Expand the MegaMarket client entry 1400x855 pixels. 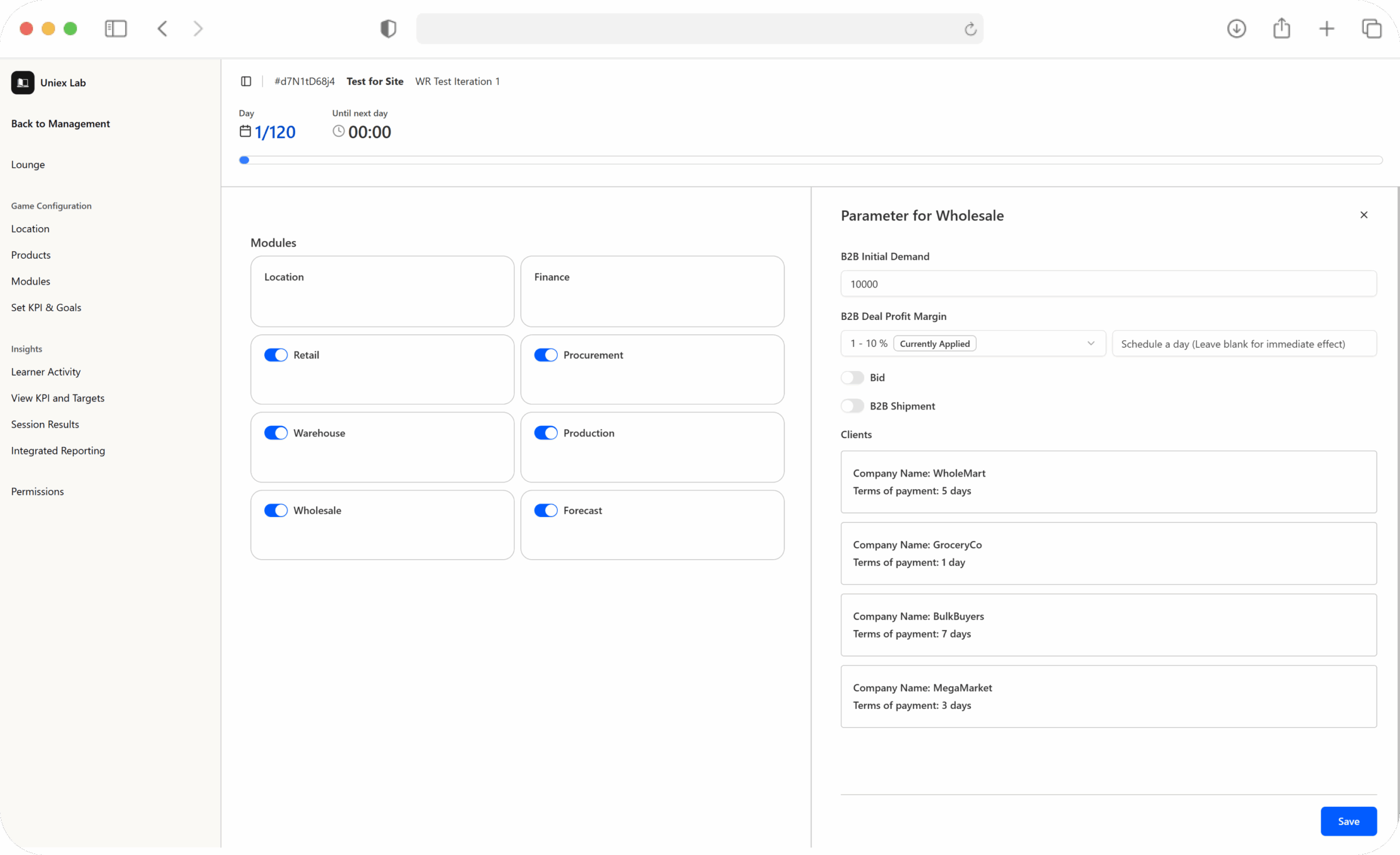pos(1108,696)
